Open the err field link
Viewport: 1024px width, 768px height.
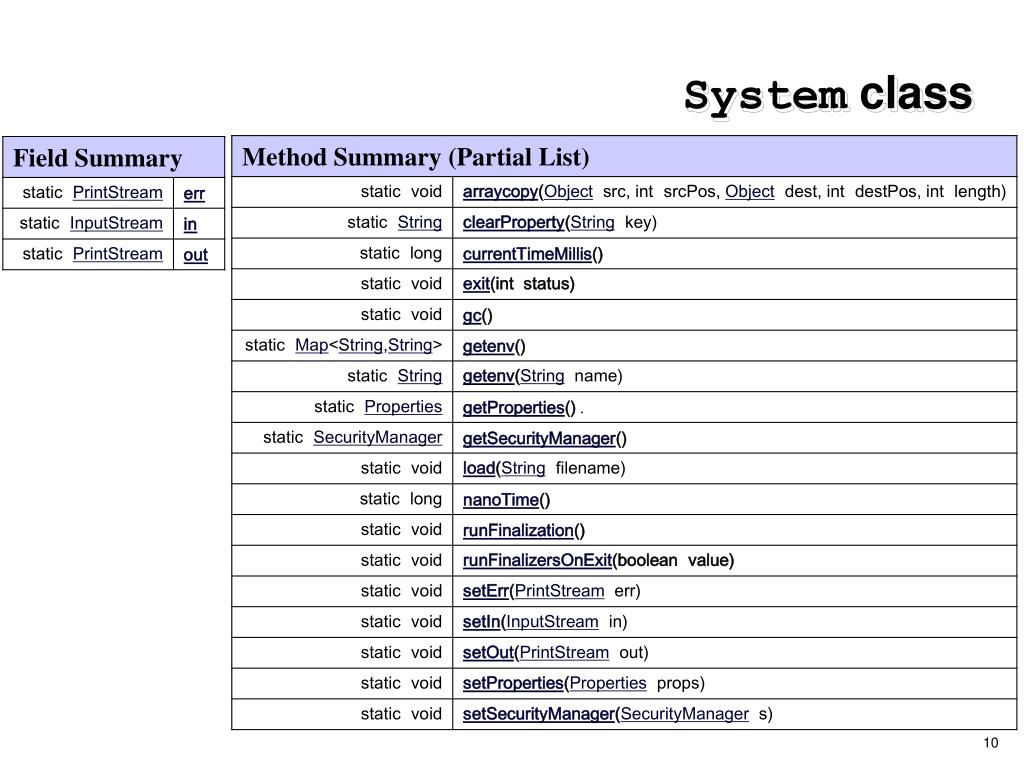pos(194,194)
